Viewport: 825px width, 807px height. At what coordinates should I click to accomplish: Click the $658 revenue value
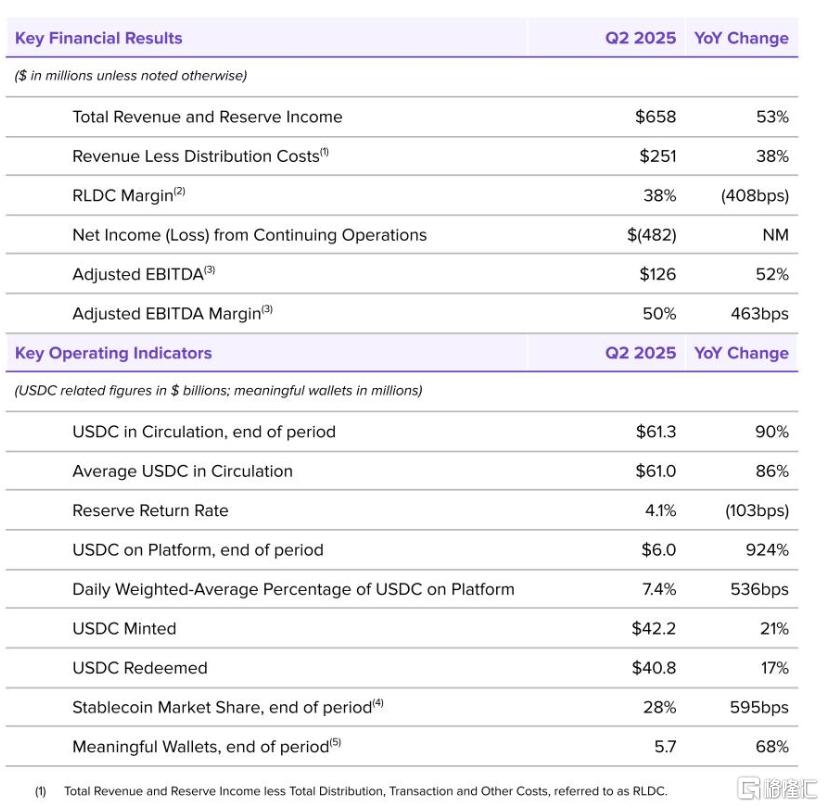655,117
